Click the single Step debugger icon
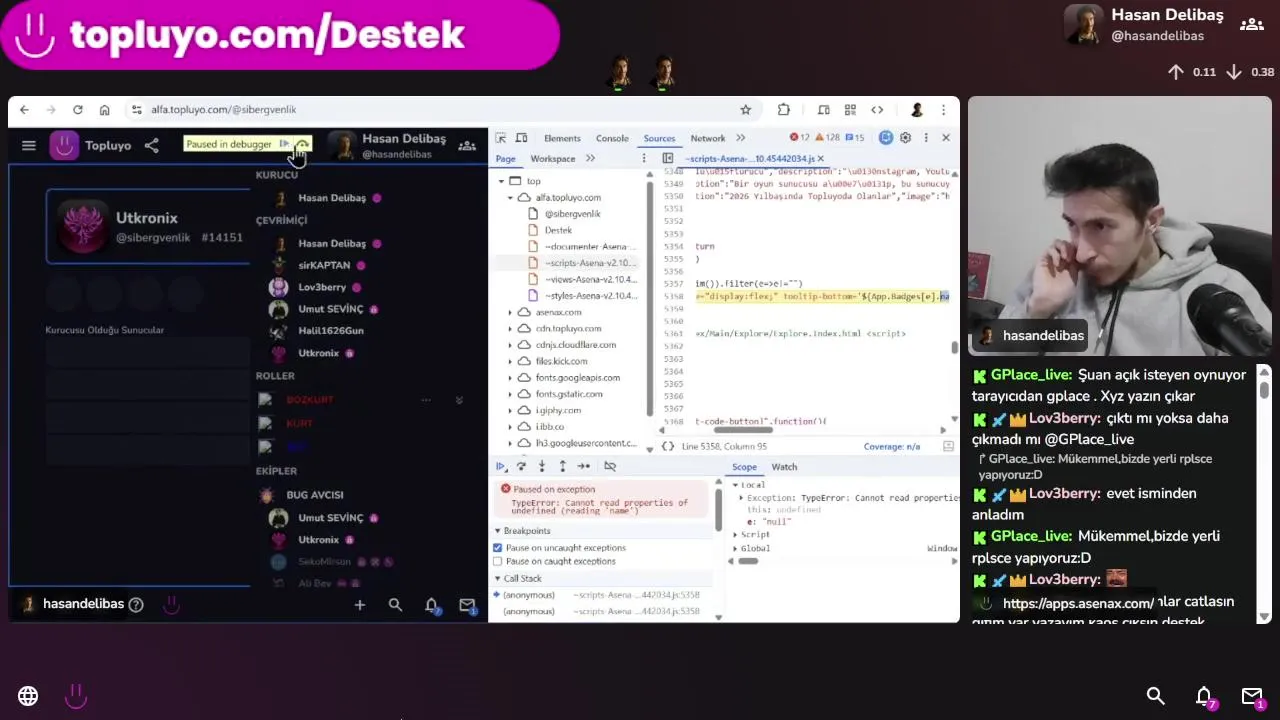The width and height of the screenshot is (1280, 720). pos(584,466)
